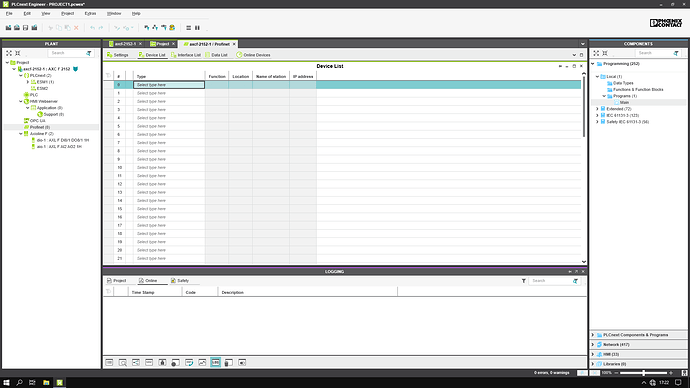Click the red Delete X toolbar icon
Viewport: 690px width, 388px height.
[76, 28]
